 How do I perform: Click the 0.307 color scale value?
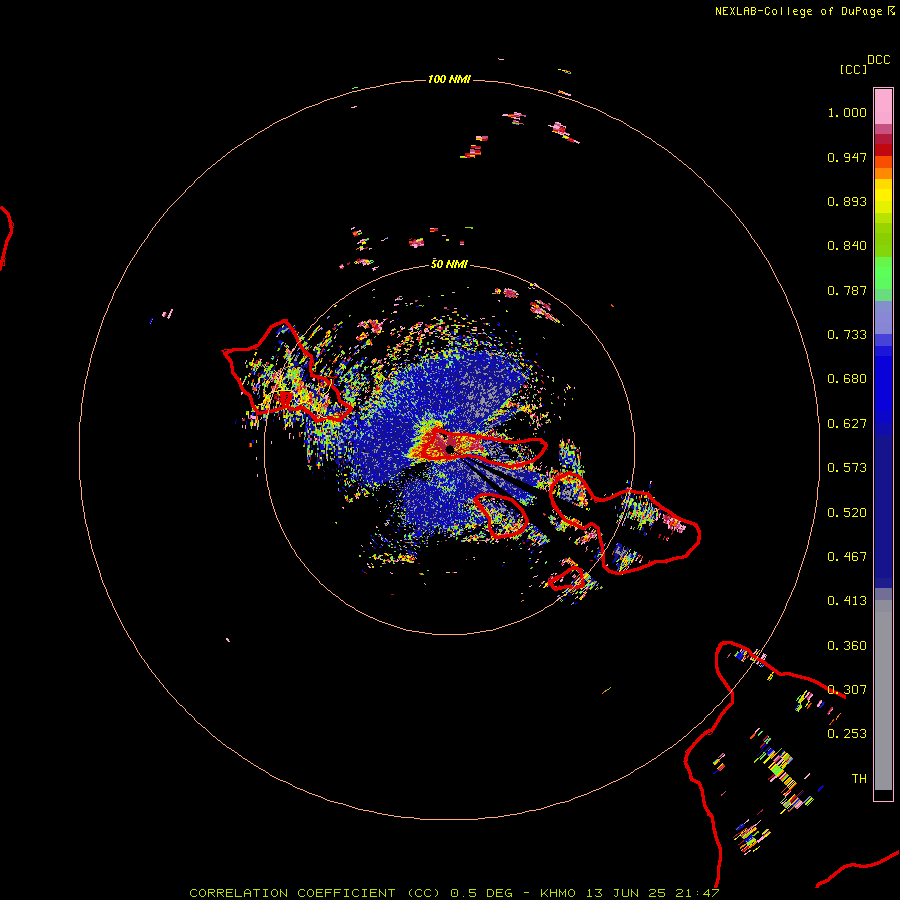(847, 690)
